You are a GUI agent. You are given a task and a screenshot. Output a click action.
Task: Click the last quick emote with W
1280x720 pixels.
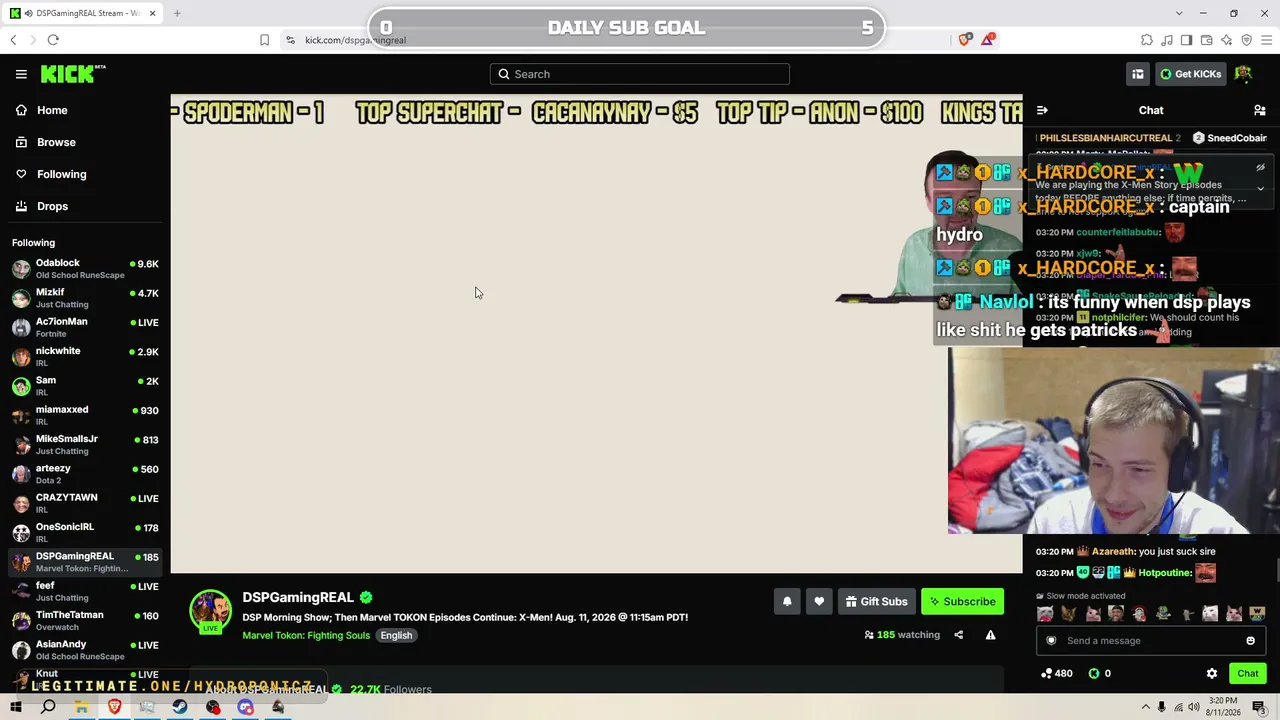[1257, 614]
